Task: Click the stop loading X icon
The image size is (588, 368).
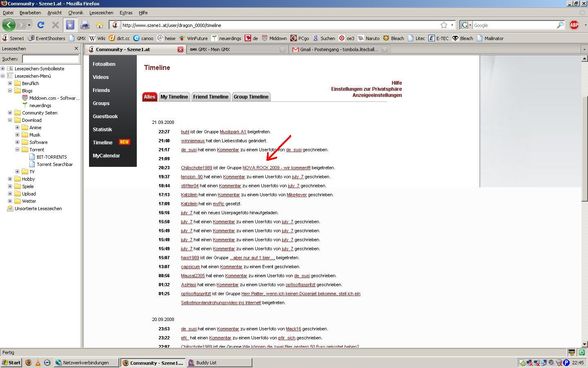Action: click(x=55, y=25)
